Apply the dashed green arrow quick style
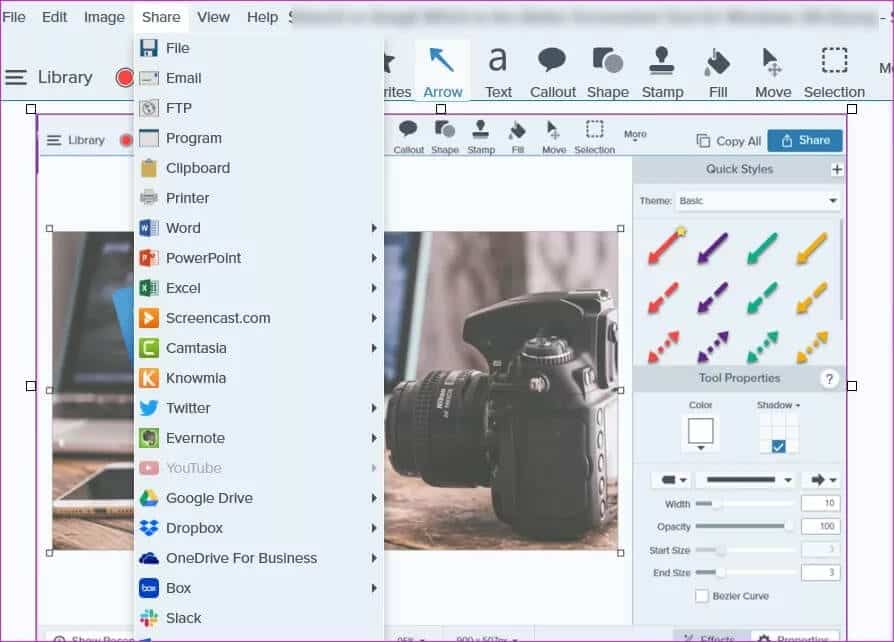 pos(762,297)
